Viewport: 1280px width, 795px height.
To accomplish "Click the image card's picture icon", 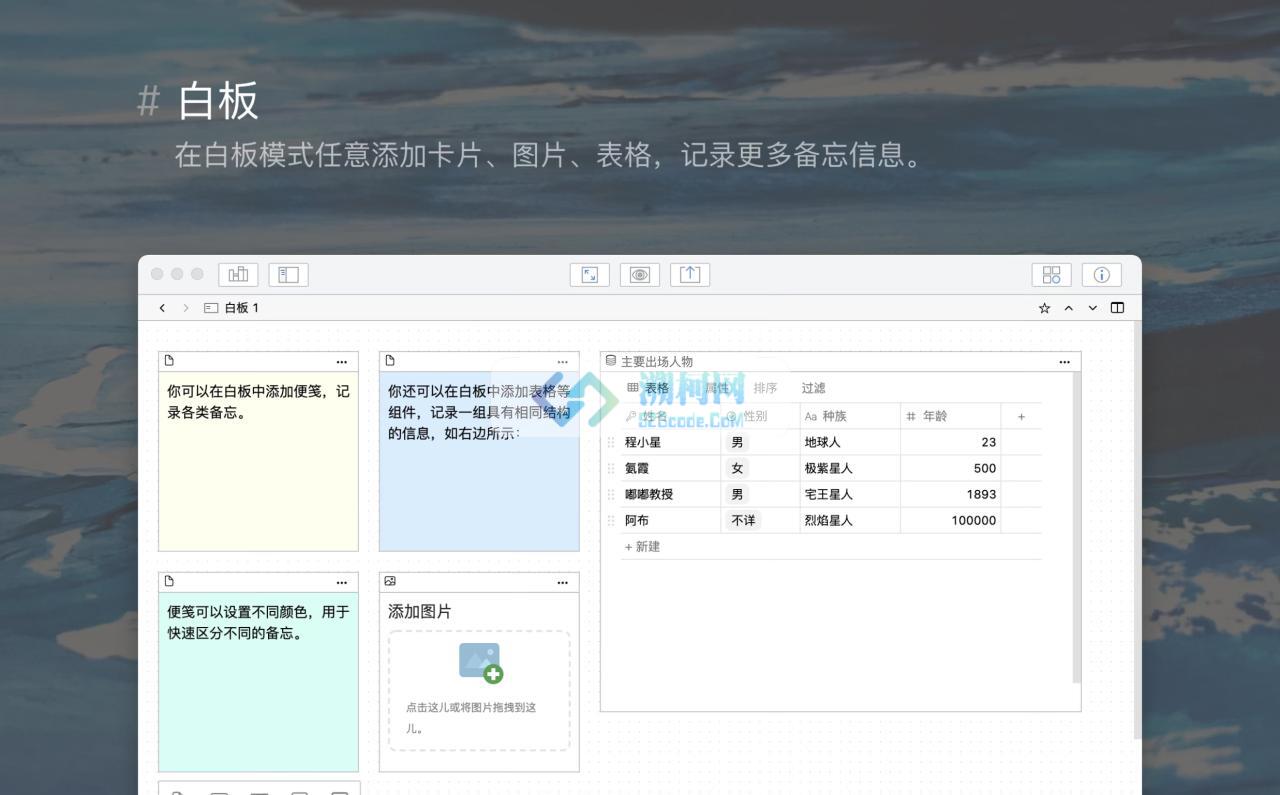I will (x=390, y=581).
